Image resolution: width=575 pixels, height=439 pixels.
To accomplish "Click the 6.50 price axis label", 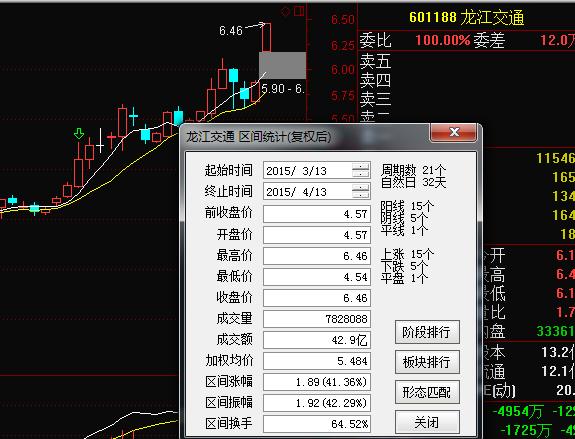I will (x=343, y=19).
